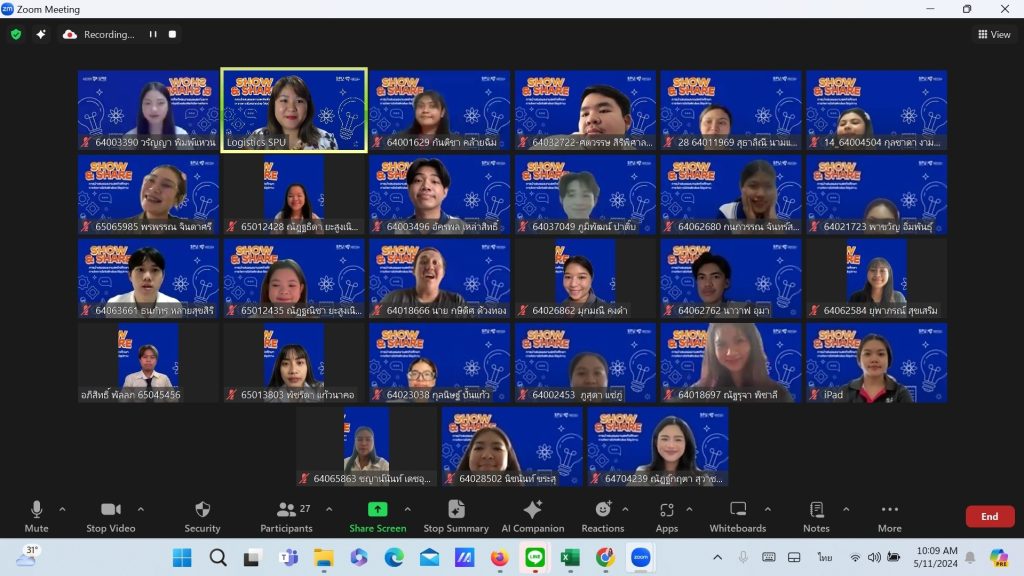
Task: Open weather widget showing 31°
Action: coord(27,556)
